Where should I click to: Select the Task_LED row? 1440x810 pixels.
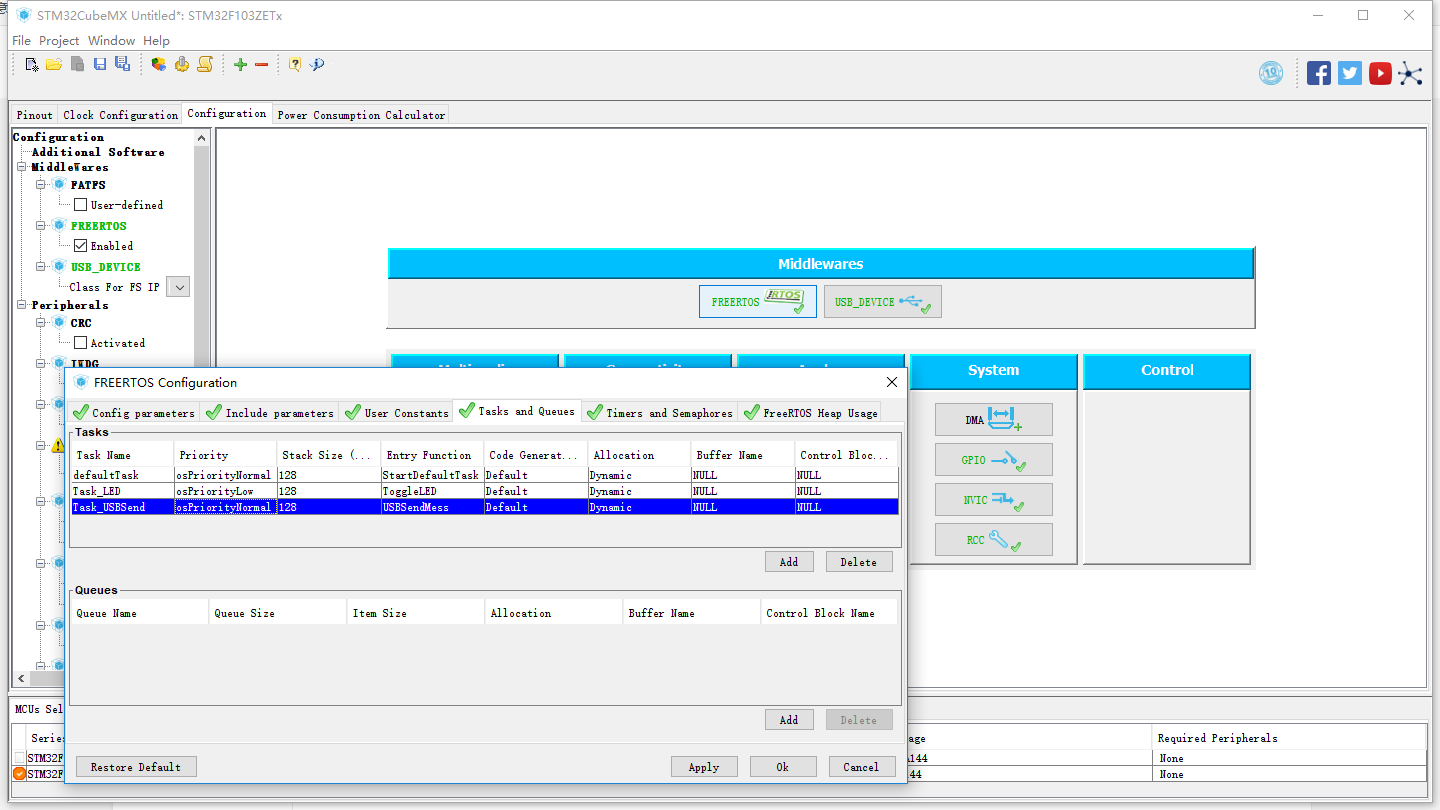click(484, 491)
